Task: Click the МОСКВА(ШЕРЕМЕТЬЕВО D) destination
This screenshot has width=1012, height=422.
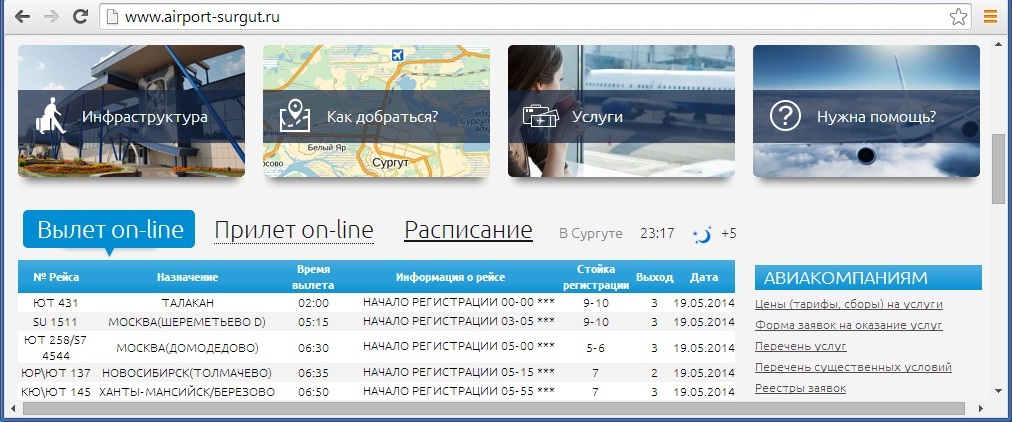Action: (x=187, y=321)
